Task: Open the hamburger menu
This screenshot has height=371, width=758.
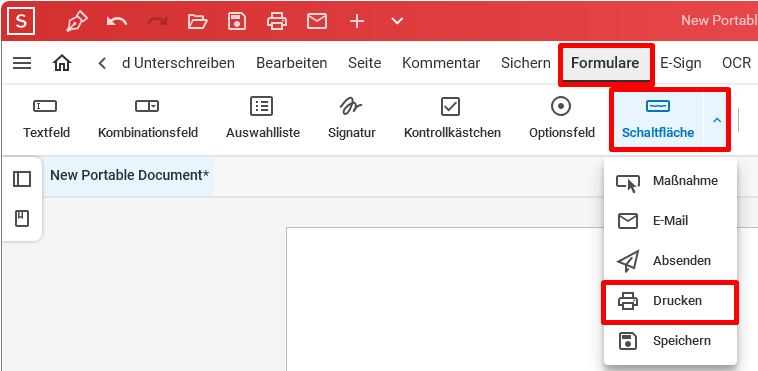Action: [22, 63]
